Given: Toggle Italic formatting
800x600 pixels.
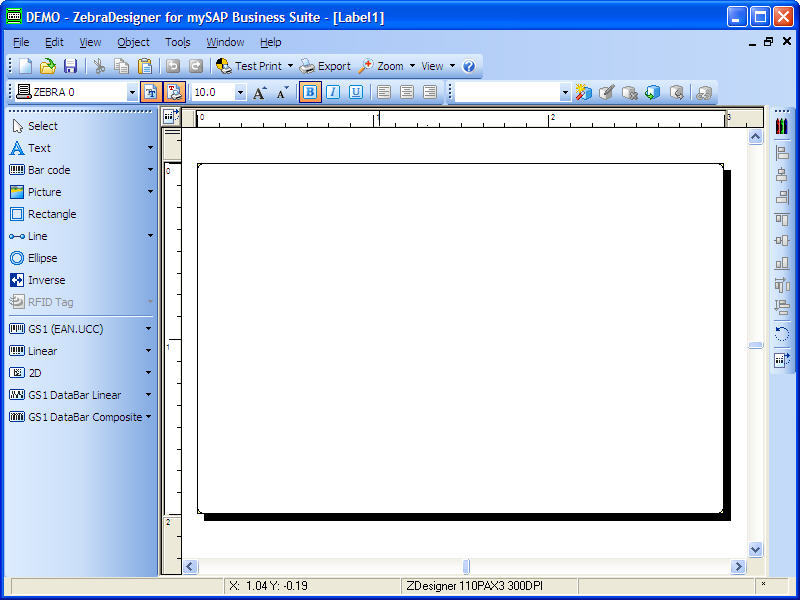Looking at the screenshot, I should (x=333, y=92).
